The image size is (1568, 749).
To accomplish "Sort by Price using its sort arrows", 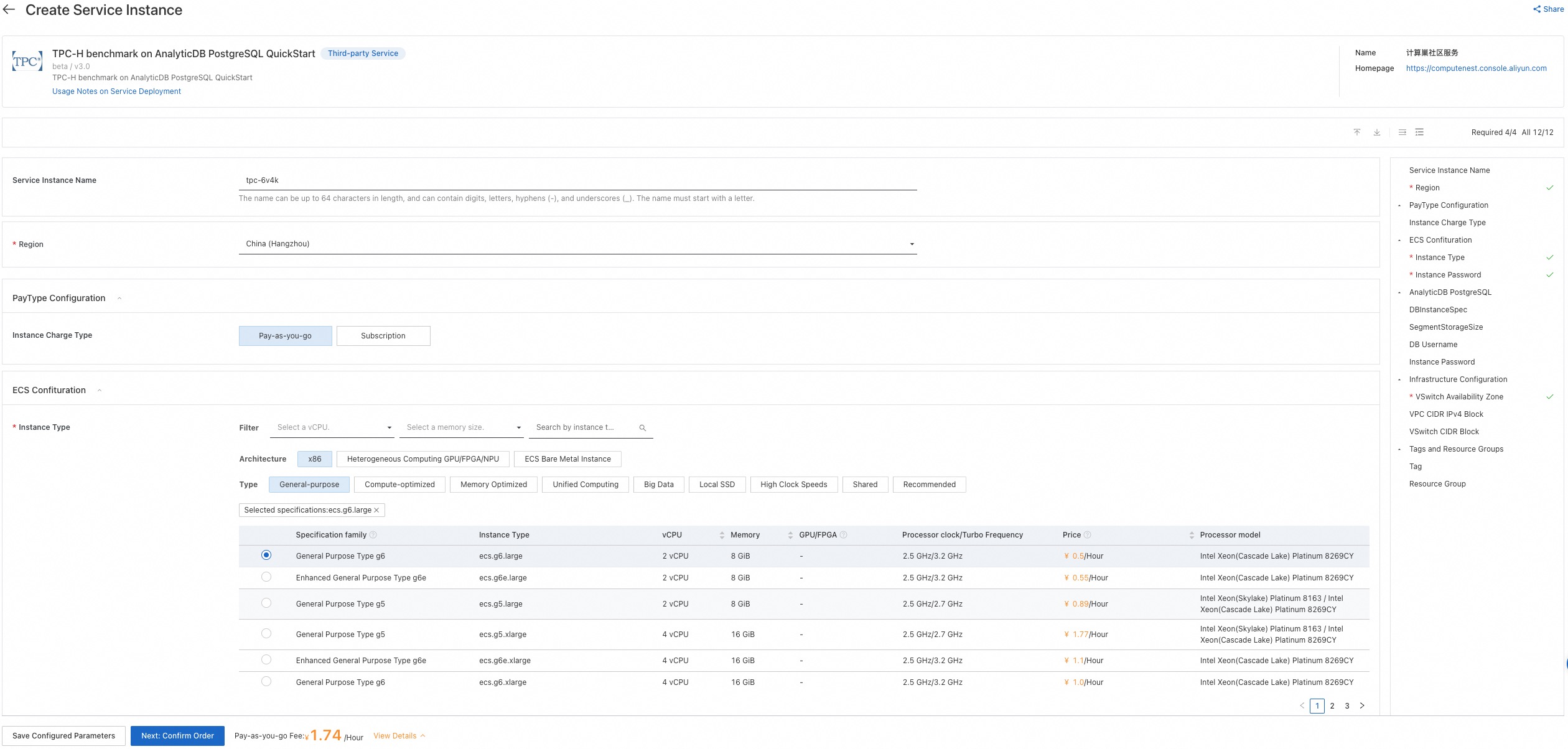I will tap(1192, 535).
